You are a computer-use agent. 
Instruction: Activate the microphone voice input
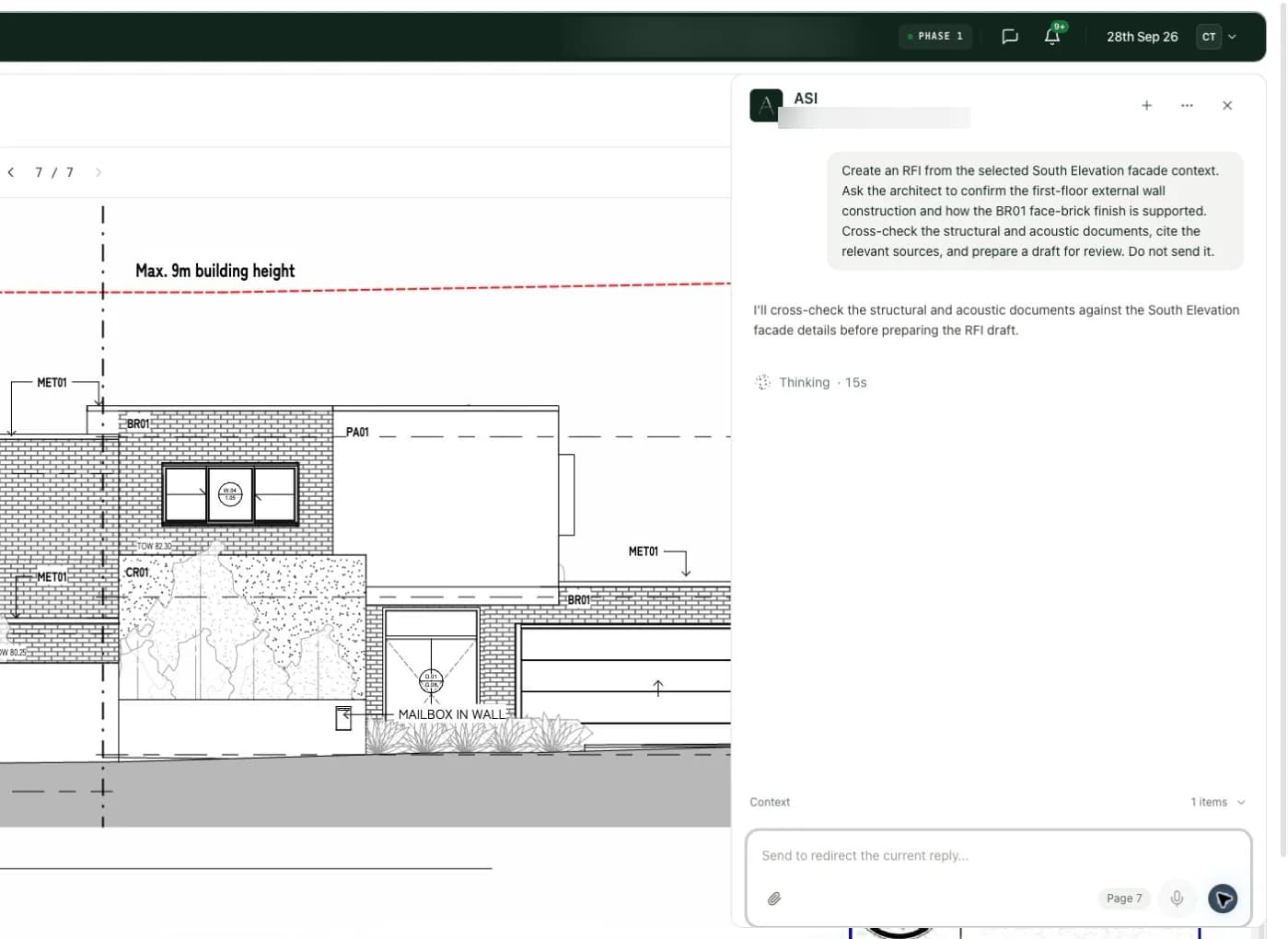point(1177,898)
